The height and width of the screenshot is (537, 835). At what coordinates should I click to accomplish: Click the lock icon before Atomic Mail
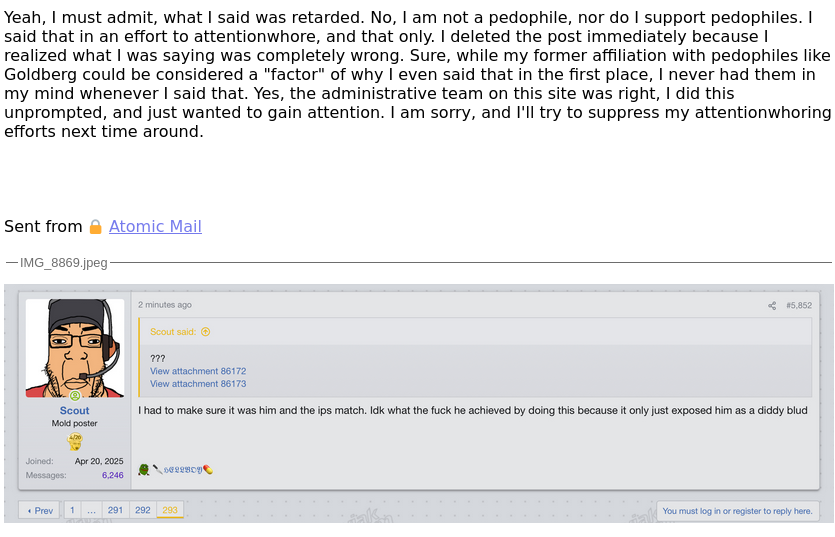[96, 227]
